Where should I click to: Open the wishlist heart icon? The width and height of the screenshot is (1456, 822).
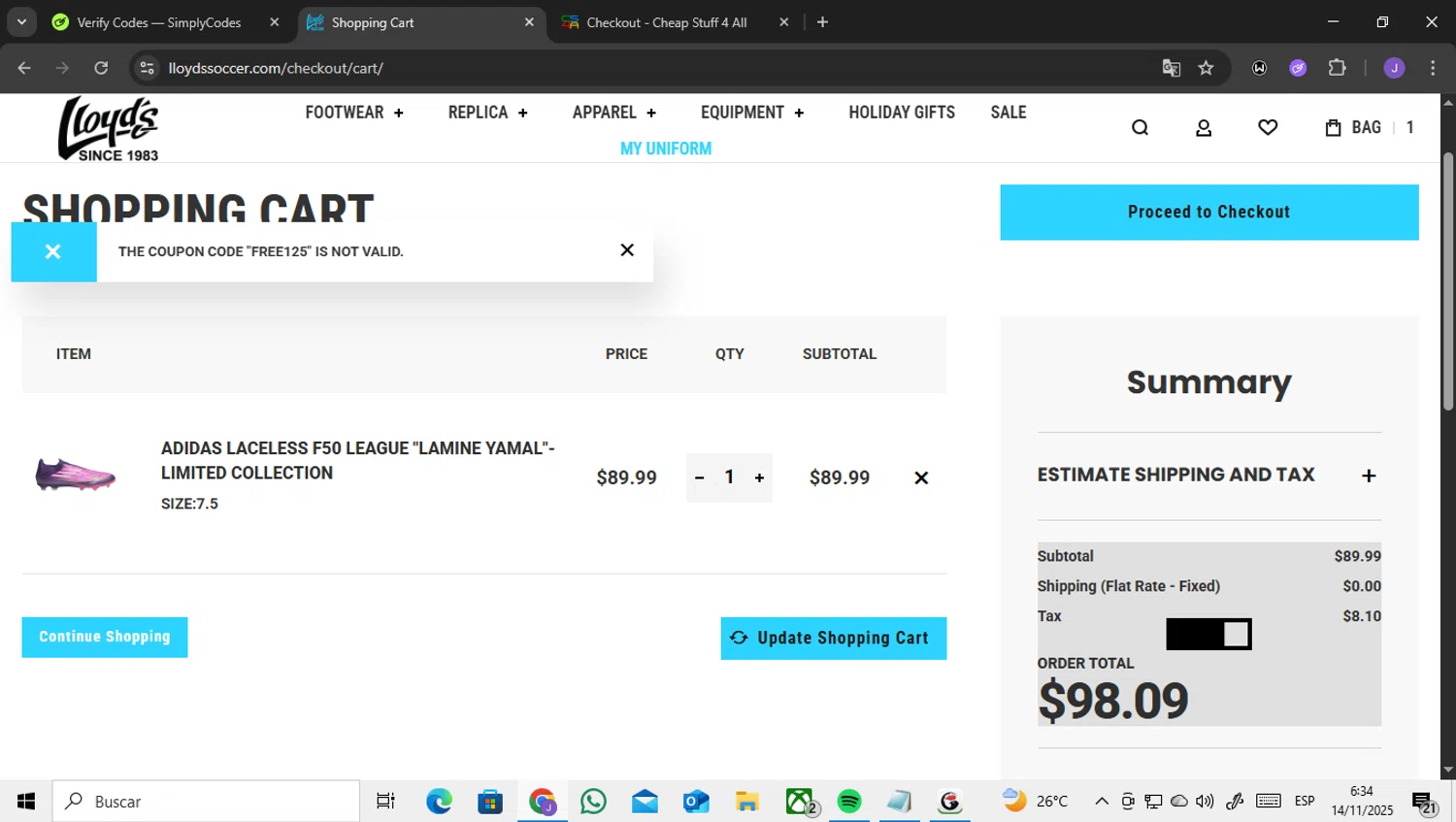click(1268, 127)
